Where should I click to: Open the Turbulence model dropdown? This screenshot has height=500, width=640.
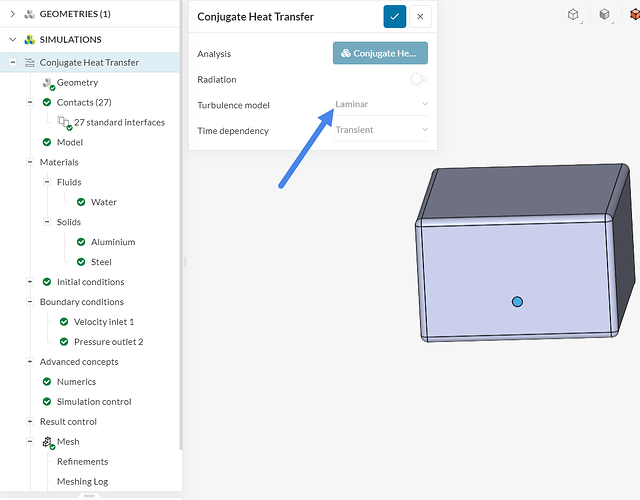point(380,104)
